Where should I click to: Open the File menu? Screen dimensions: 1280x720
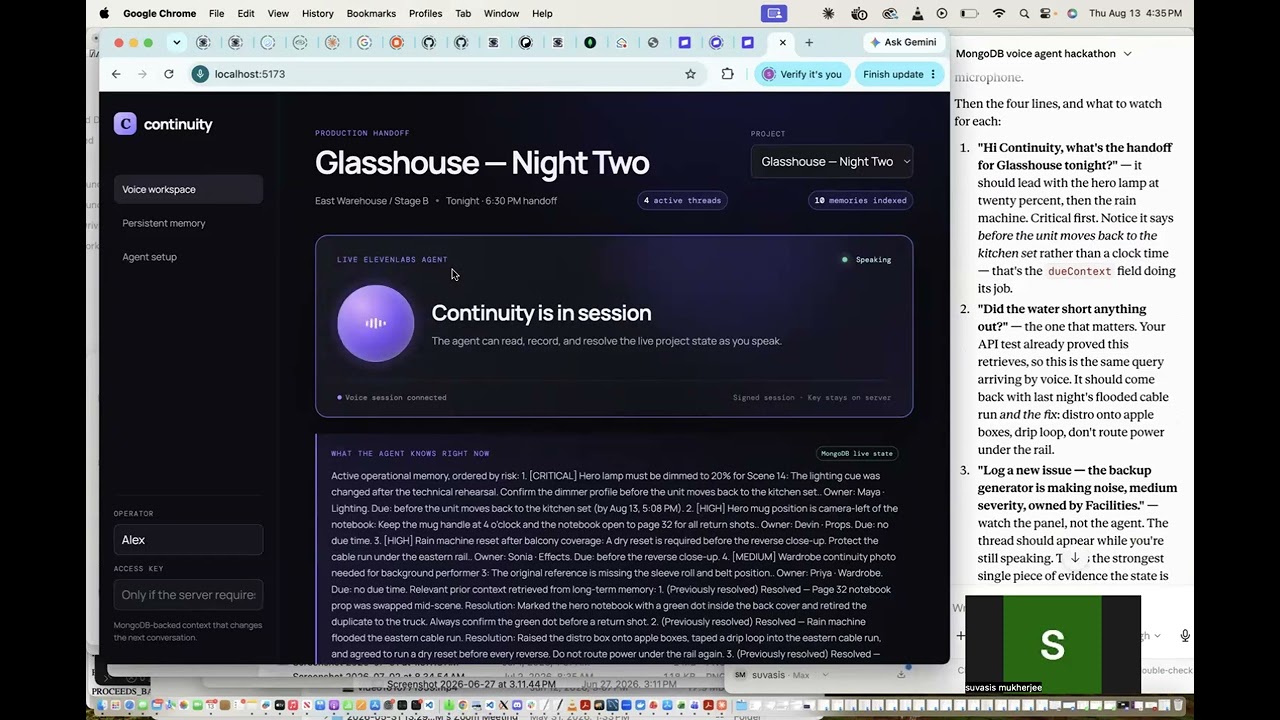[216, 13]
